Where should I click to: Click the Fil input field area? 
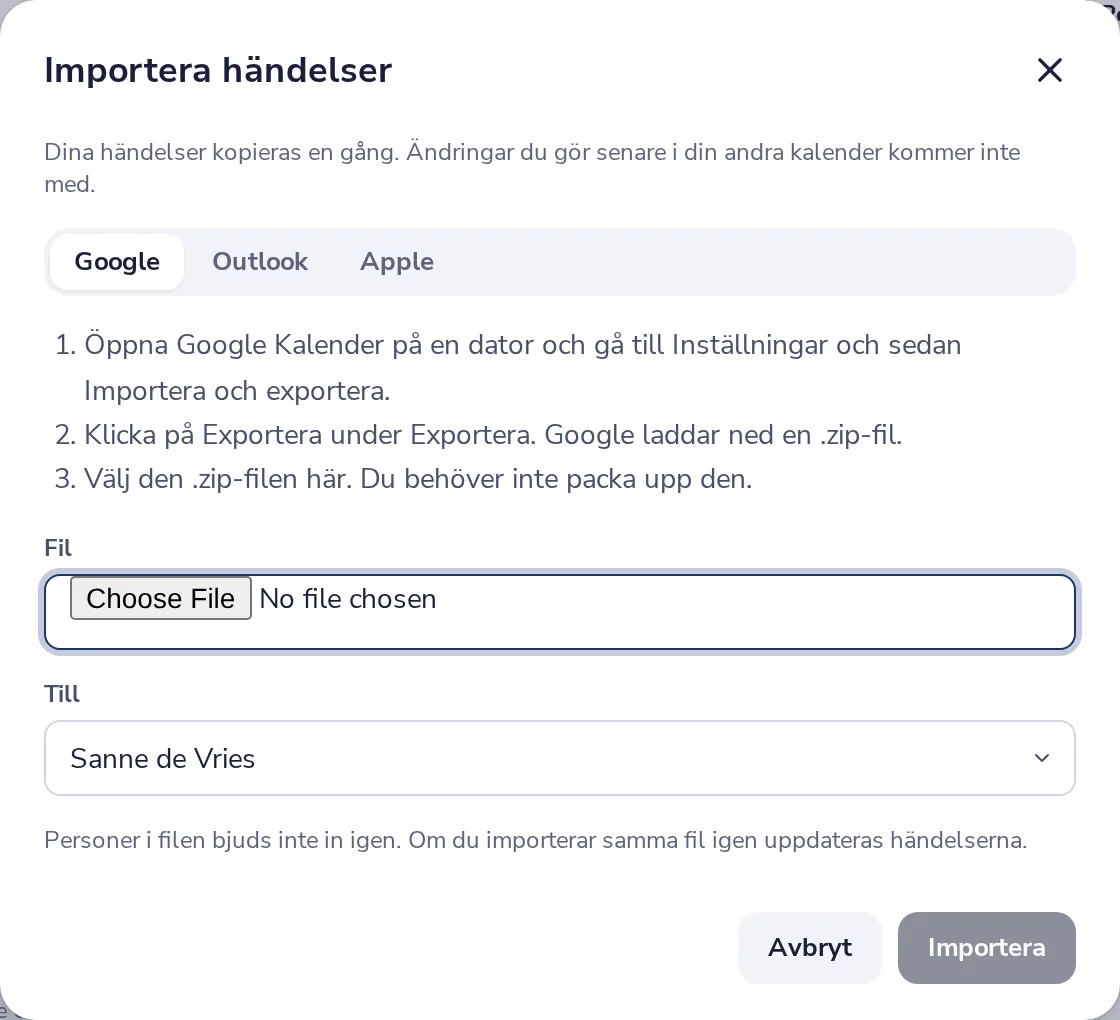coord(560,612)
